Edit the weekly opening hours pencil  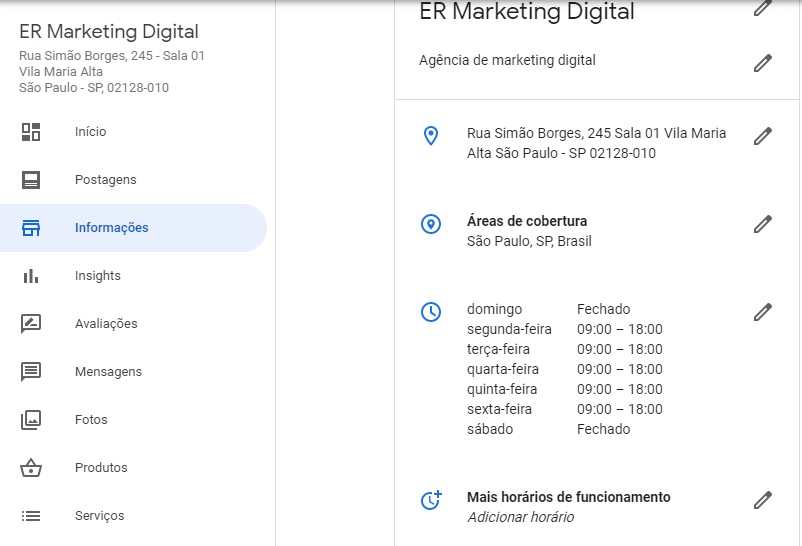[x=762, y=312]
